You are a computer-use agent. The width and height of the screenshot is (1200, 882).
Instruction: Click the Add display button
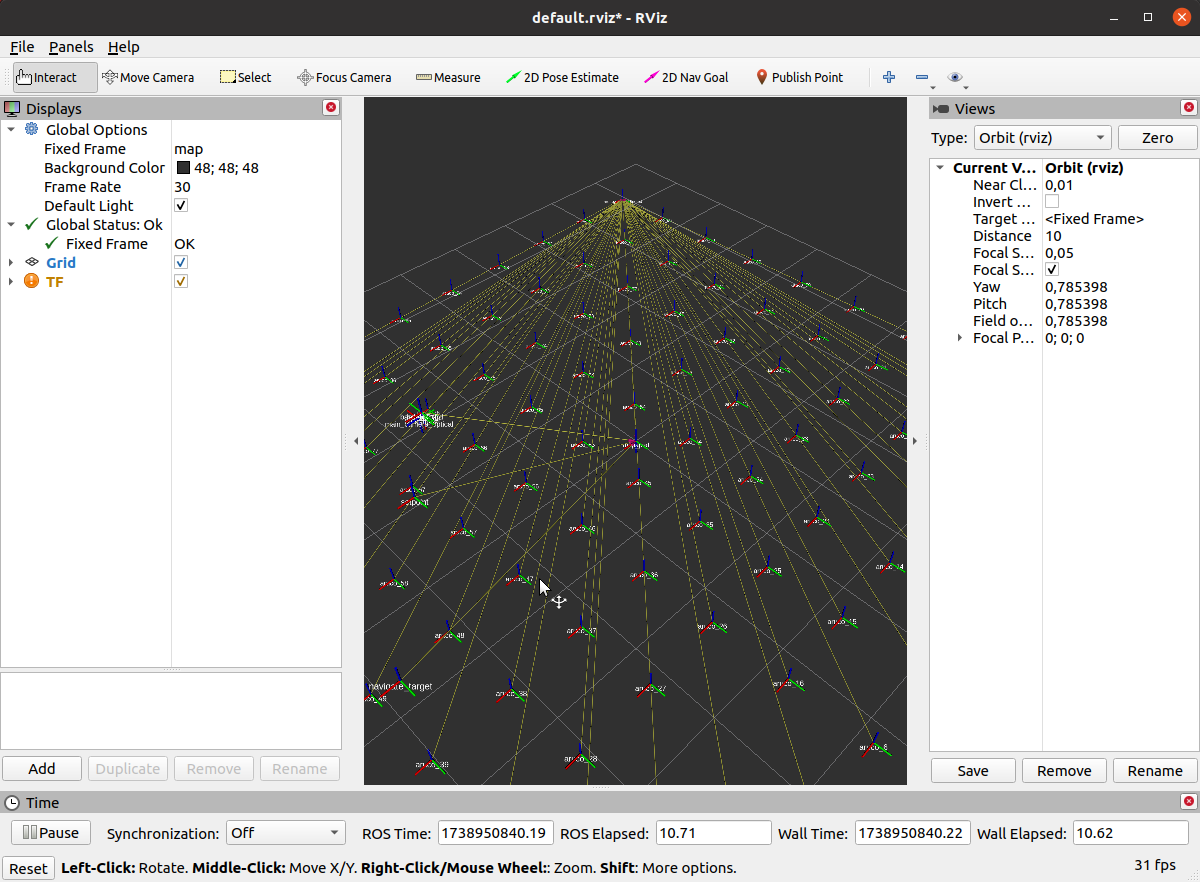[42, 769]
